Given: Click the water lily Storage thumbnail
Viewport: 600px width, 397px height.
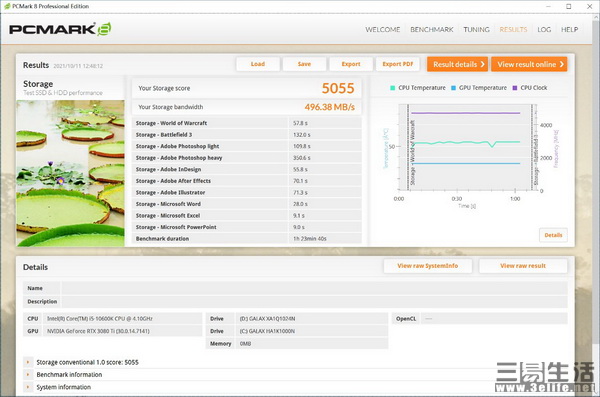Looking at the screenshot, I should click(x=70, y=173).
